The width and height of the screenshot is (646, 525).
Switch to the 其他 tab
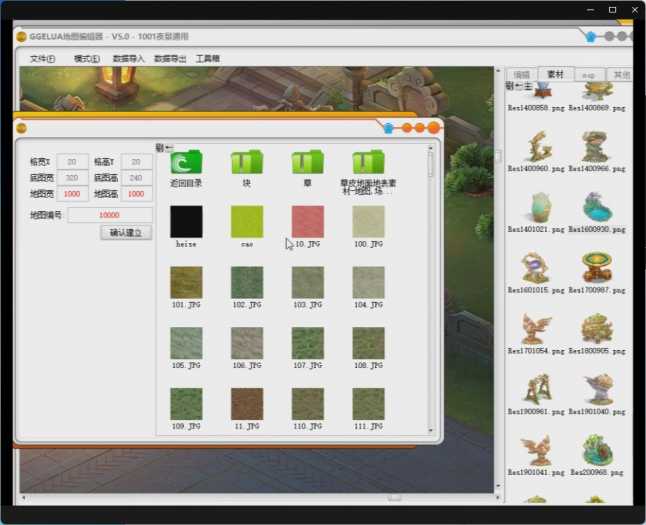622,75
